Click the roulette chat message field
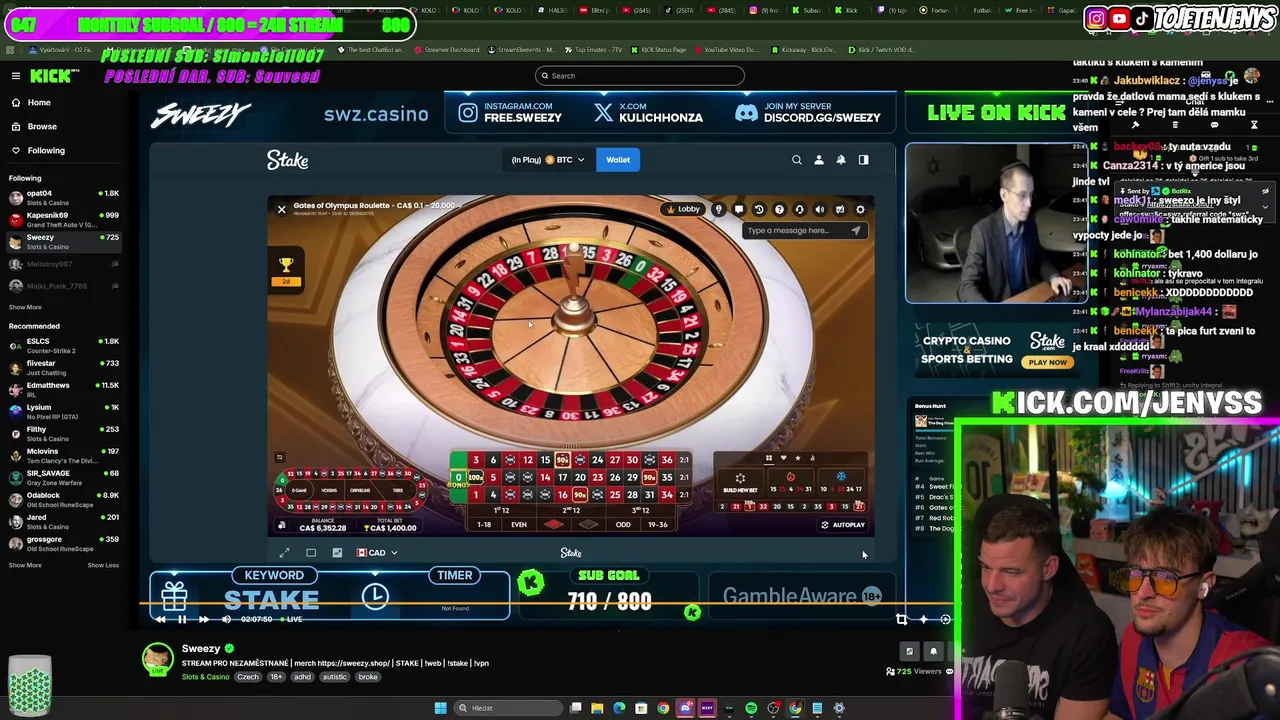Screen dimensions: 1280x720 tap(804, 230)
